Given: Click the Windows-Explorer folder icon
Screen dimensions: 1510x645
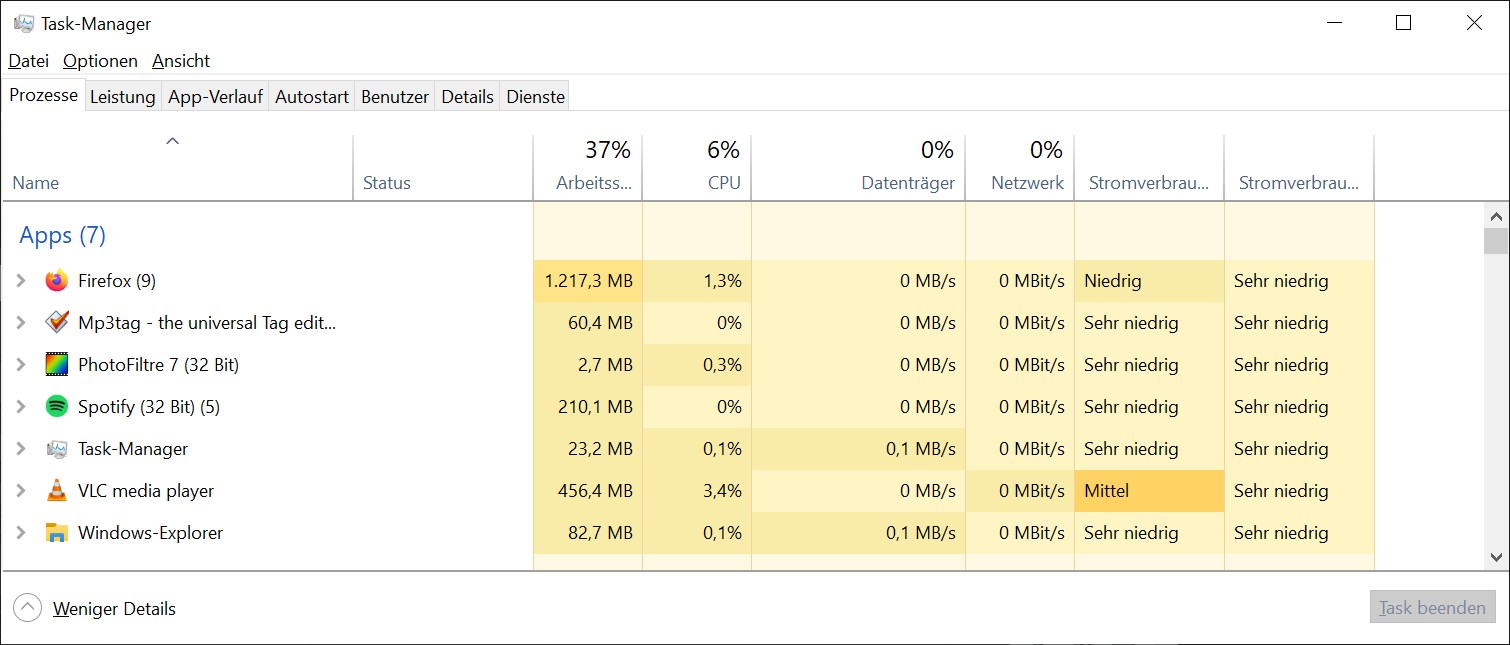Looking at the screenshot, I should pos(57,533).
